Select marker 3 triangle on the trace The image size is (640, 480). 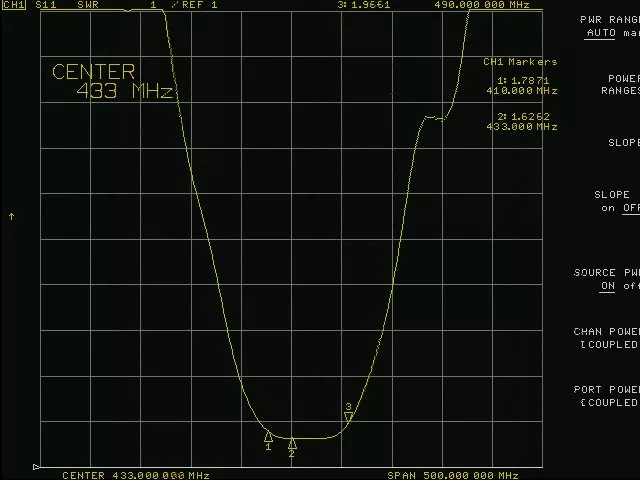point(349,417)
